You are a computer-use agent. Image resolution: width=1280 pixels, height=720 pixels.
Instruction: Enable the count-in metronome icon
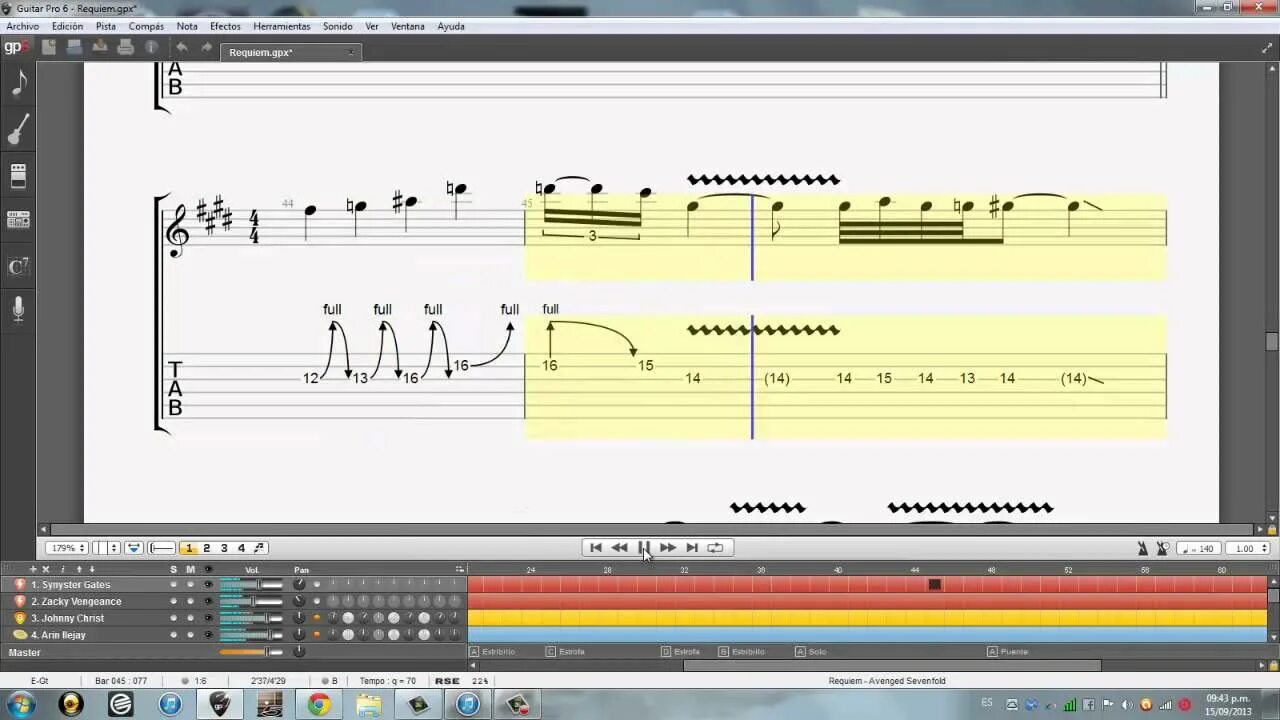[x=1163, y=548]
